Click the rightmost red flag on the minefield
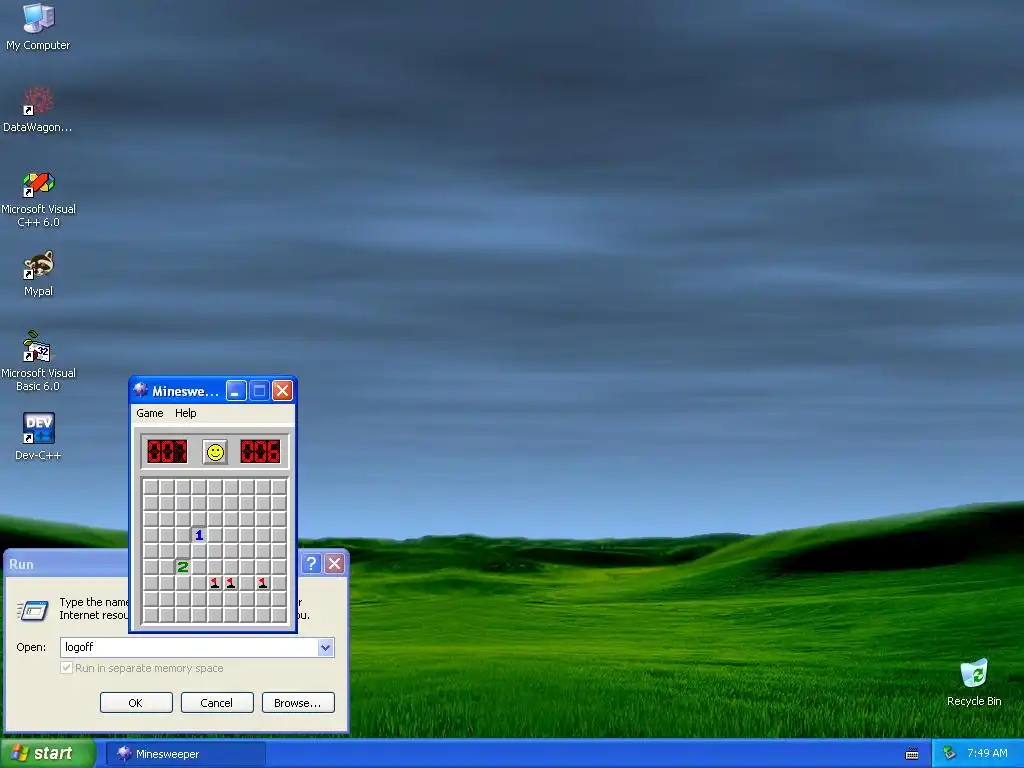Viewport: 1024px width, 768px height. [263, 583]
